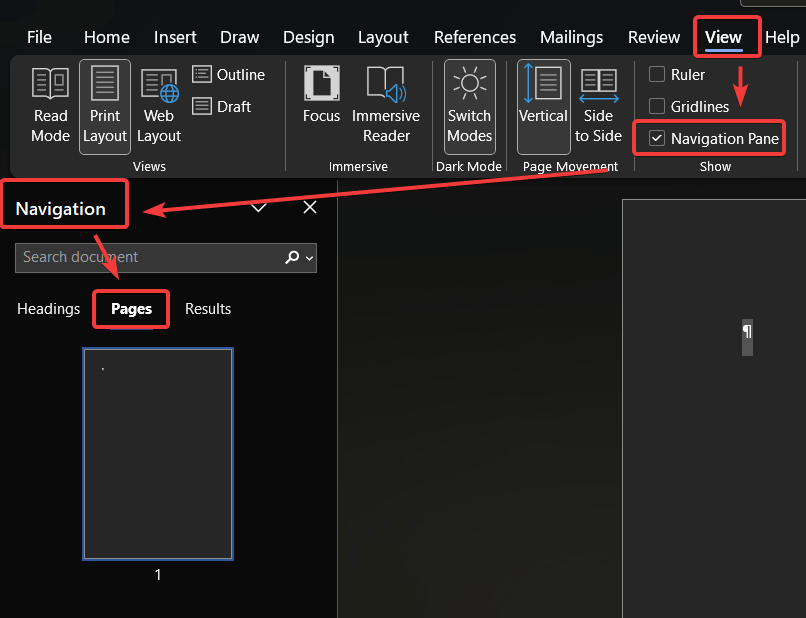Close the Navigation pane

[310, 207]
